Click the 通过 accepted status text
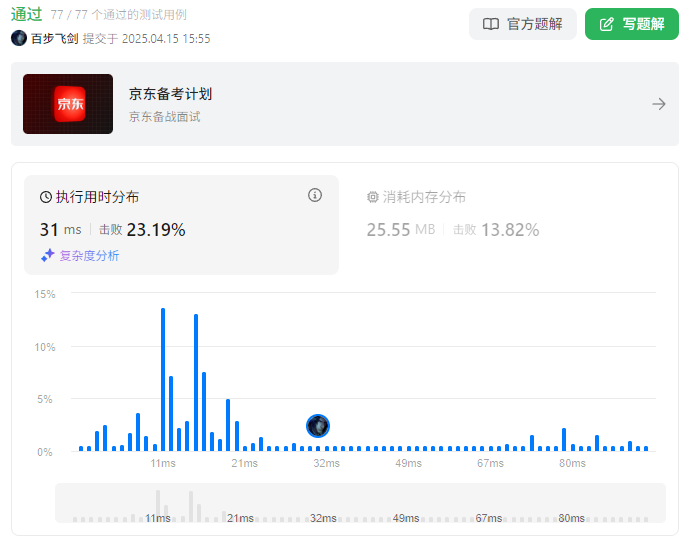Screen dimensions: 691x546 coord(26,14)
